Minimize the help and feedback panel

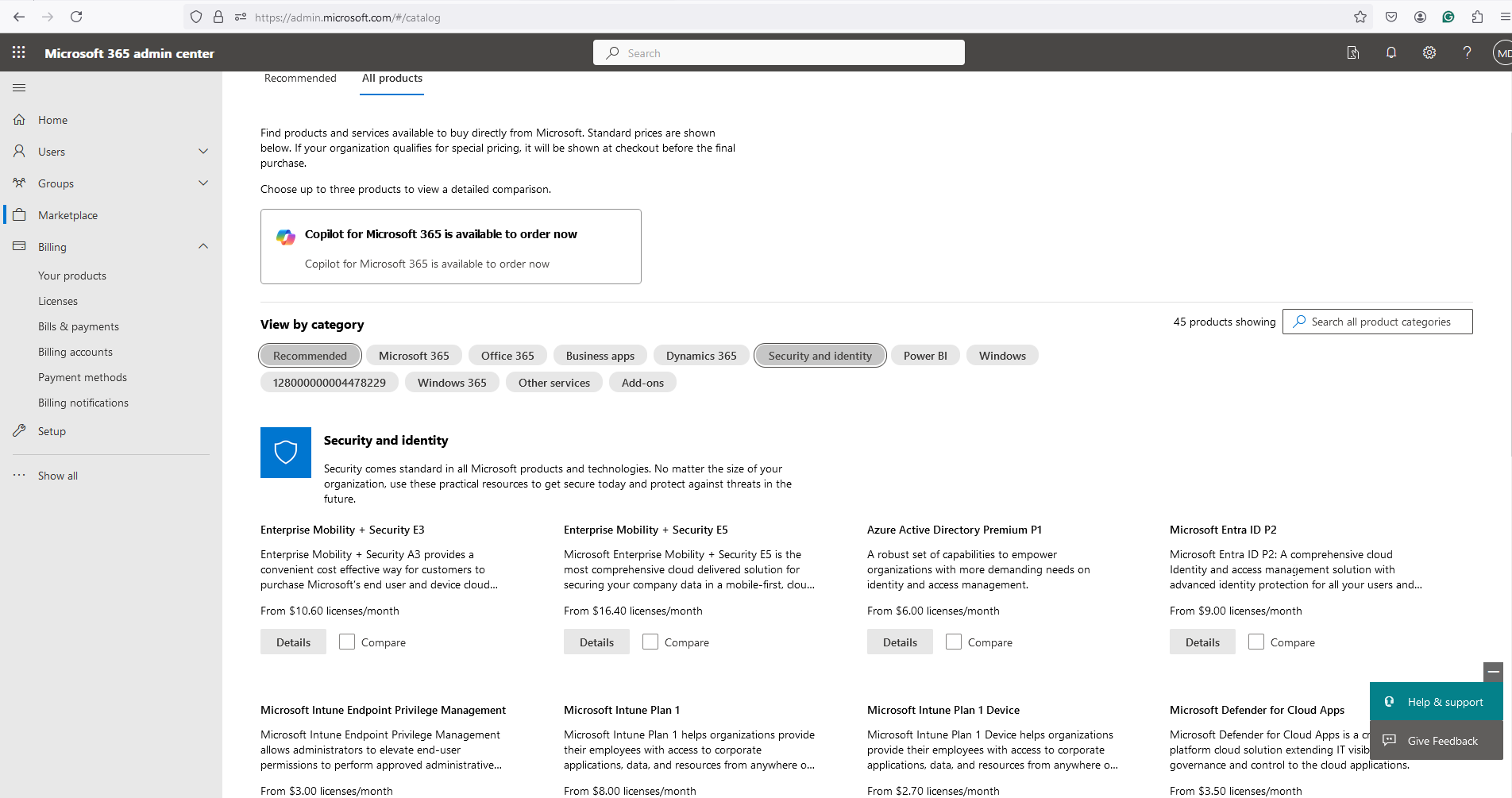pos(1493,672)
